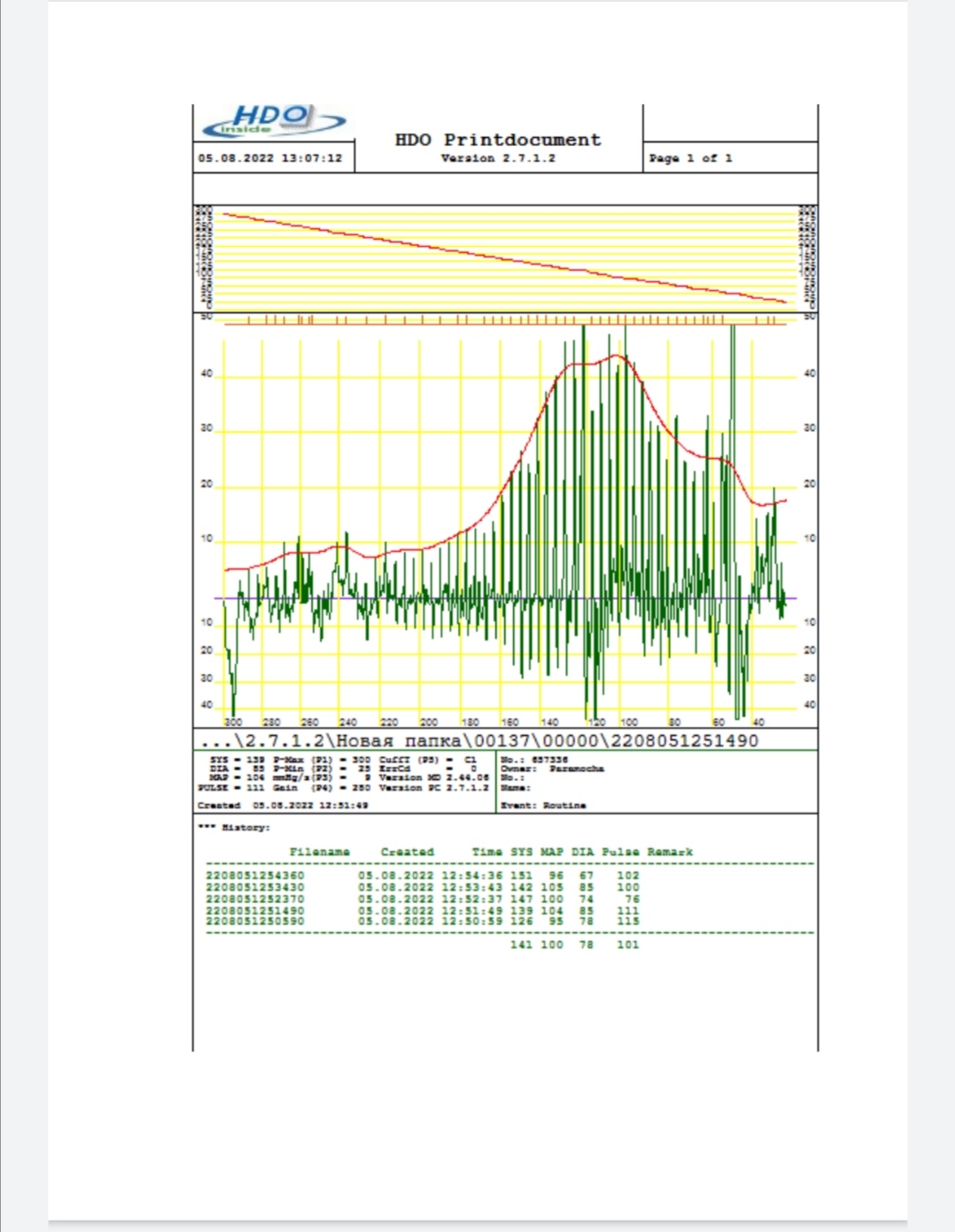Image resolution: width=955 pixels, height=1232 pixels.
Task: Click the Created column header
Action: tap(408, 853)
